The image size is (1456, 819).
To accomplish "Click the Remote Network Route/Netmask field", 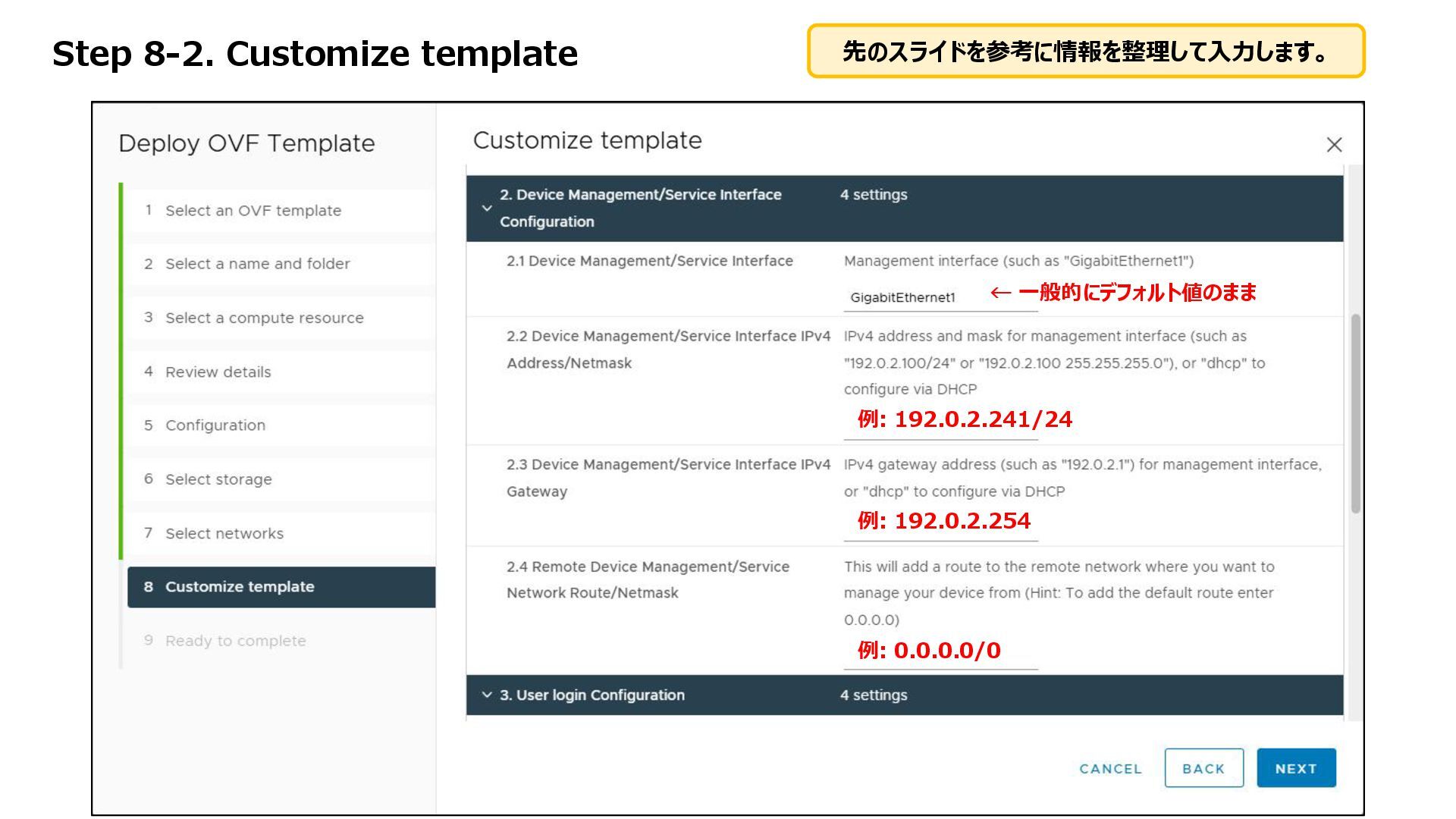I will coord(940,655).
